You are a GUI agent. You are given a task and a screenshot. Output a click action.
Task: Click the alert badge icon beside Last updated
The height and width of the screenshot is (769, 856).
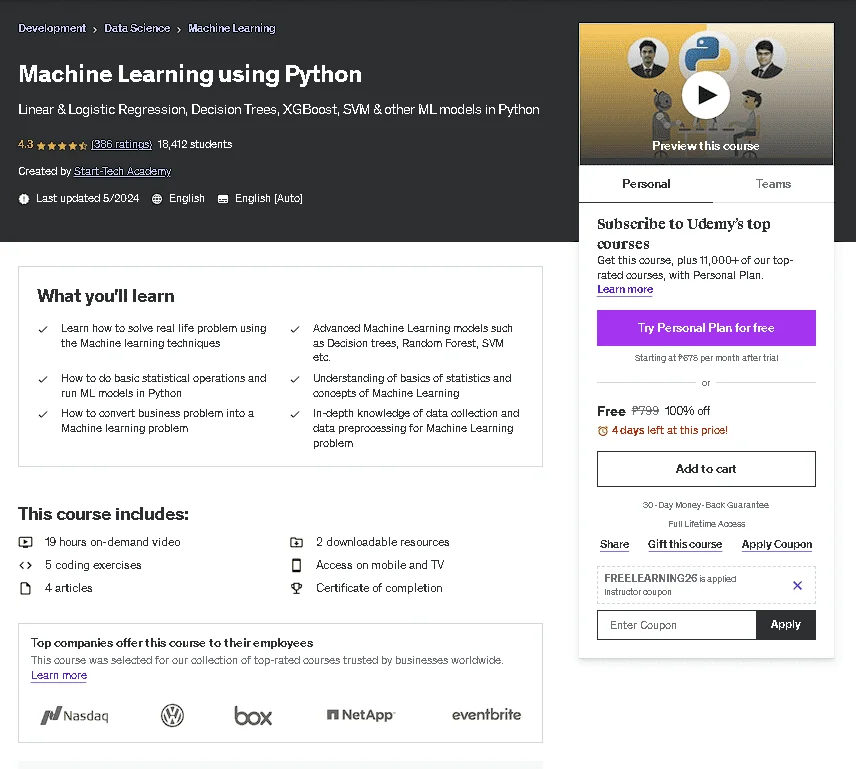pos(23,199)
